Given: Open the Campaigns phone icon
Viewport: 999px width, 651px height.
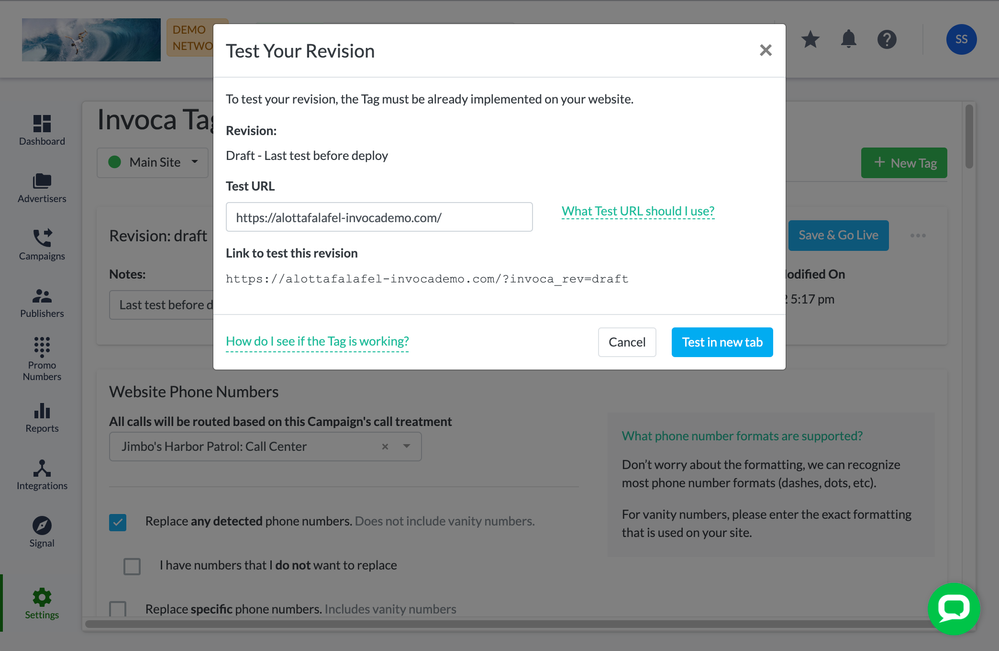Looking at the screenshot, I should 42,238.
